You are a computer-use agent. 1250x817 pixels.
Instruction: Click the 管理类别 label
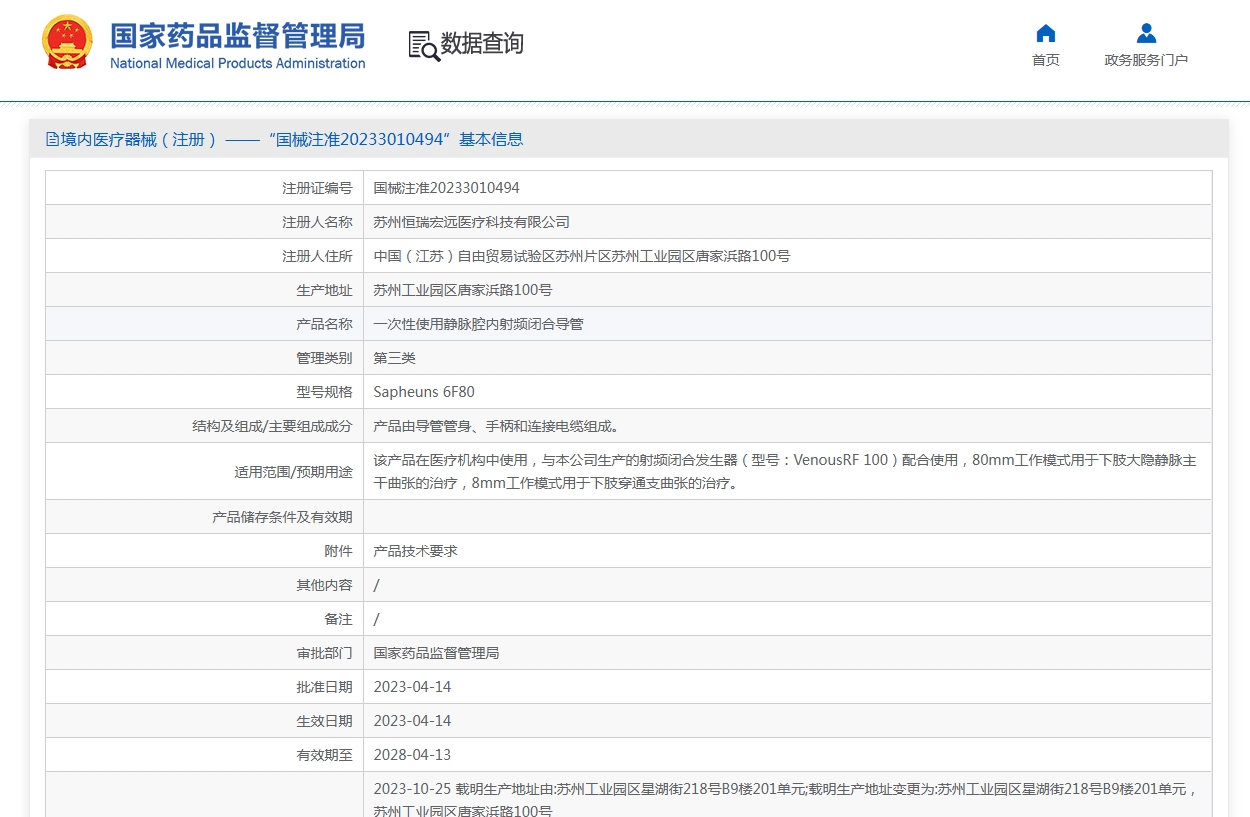(324, 358)
